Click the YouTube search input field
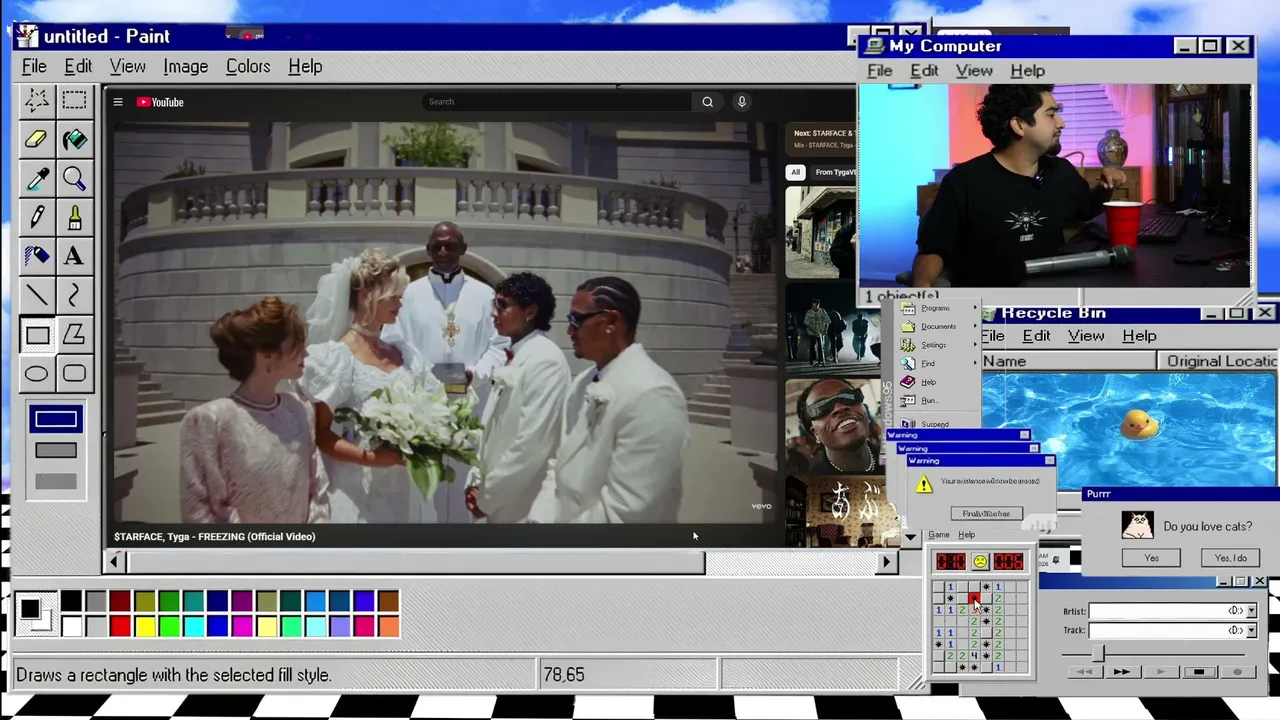The width and height of the screenshot is (1280, 720). [556, 102]
